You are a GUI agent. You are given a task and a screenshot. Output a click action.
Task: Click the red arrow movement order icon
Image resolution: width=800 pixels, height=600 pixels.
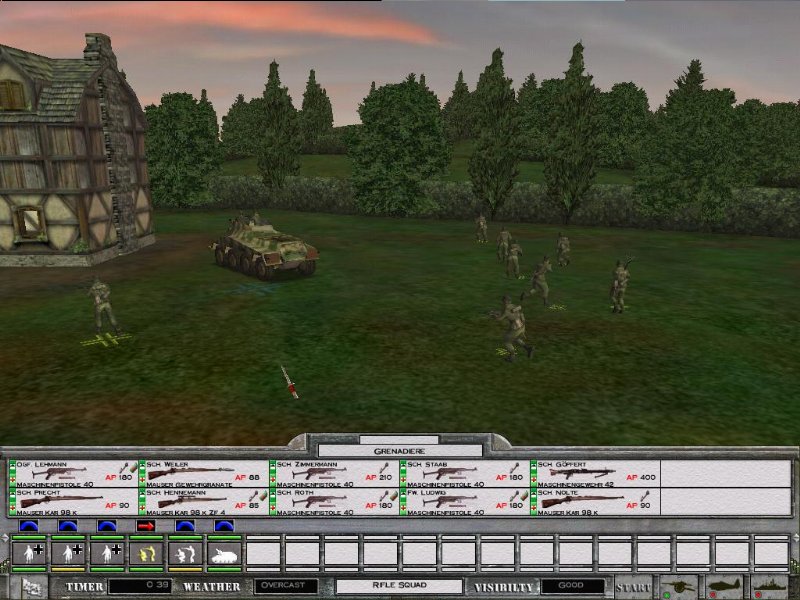(x=145, y=525)
